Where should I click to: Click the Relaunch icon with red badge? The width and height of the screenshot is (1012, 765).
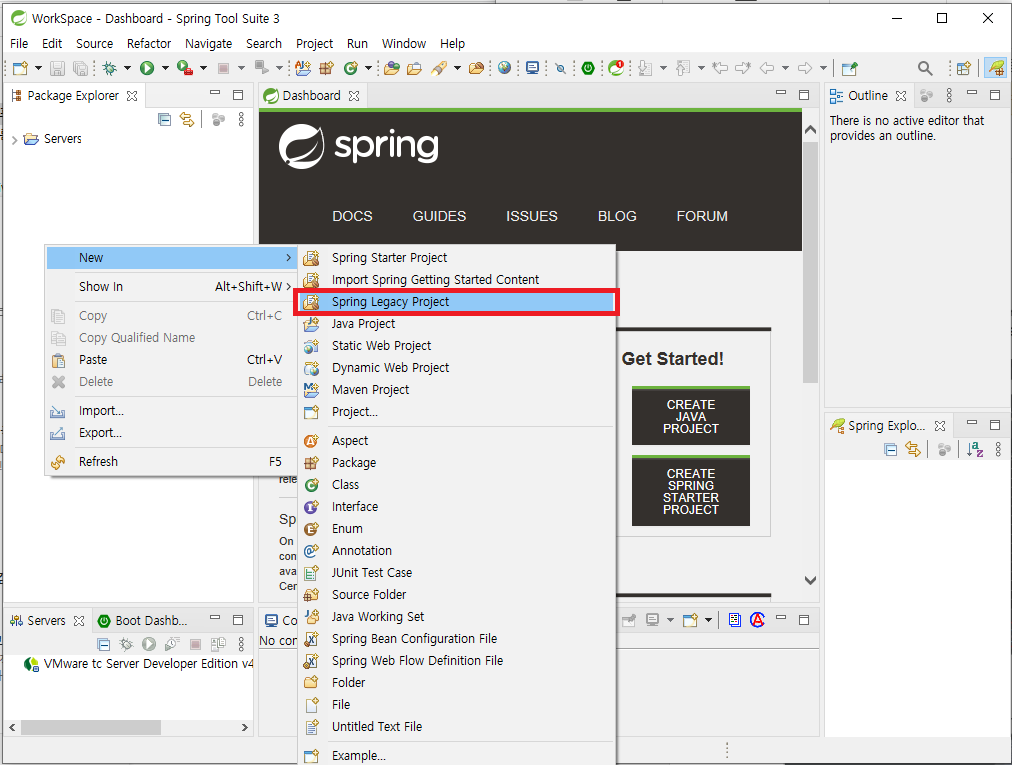click(616, 68)
